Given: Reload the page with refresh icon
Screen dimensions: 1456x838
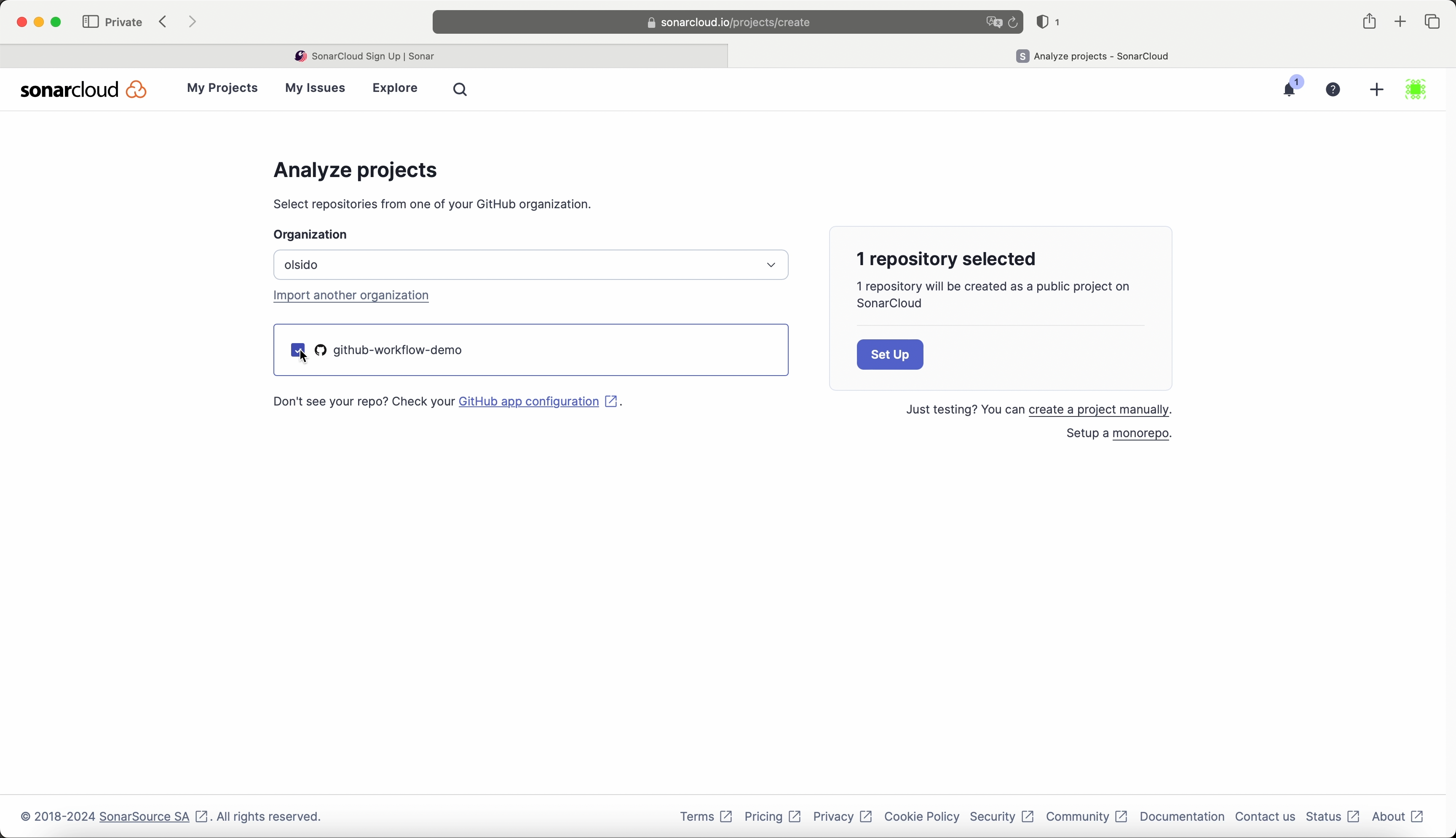Looking at the screenshot, I should pyautogui.click(x=1013, y=22).
